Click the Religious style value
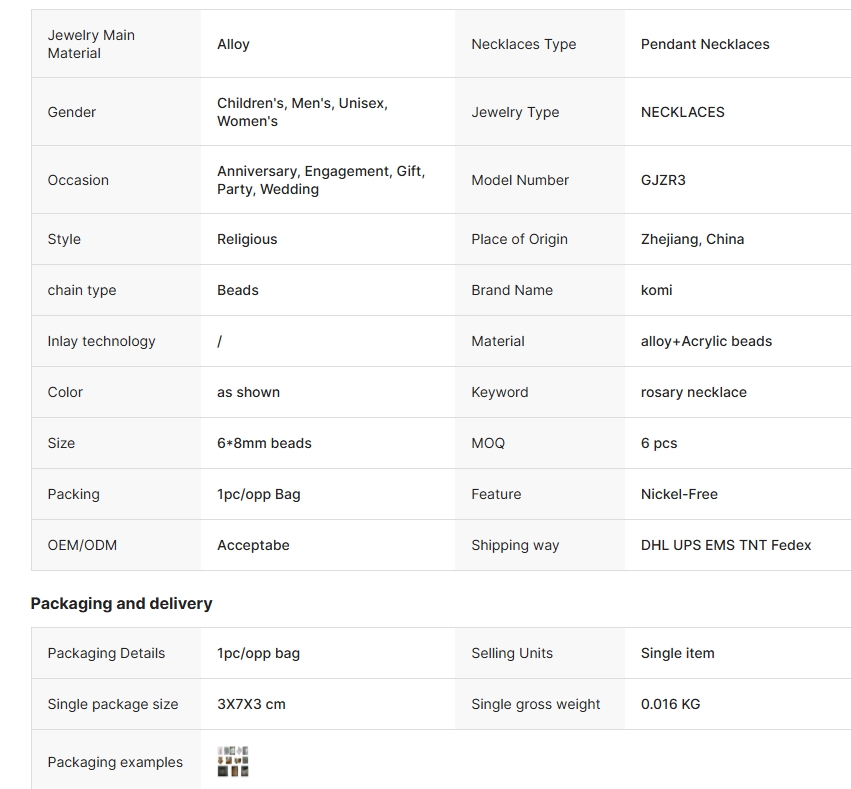Image resolution: width=851 pixels, height=789 pixels. click(247, 239)
